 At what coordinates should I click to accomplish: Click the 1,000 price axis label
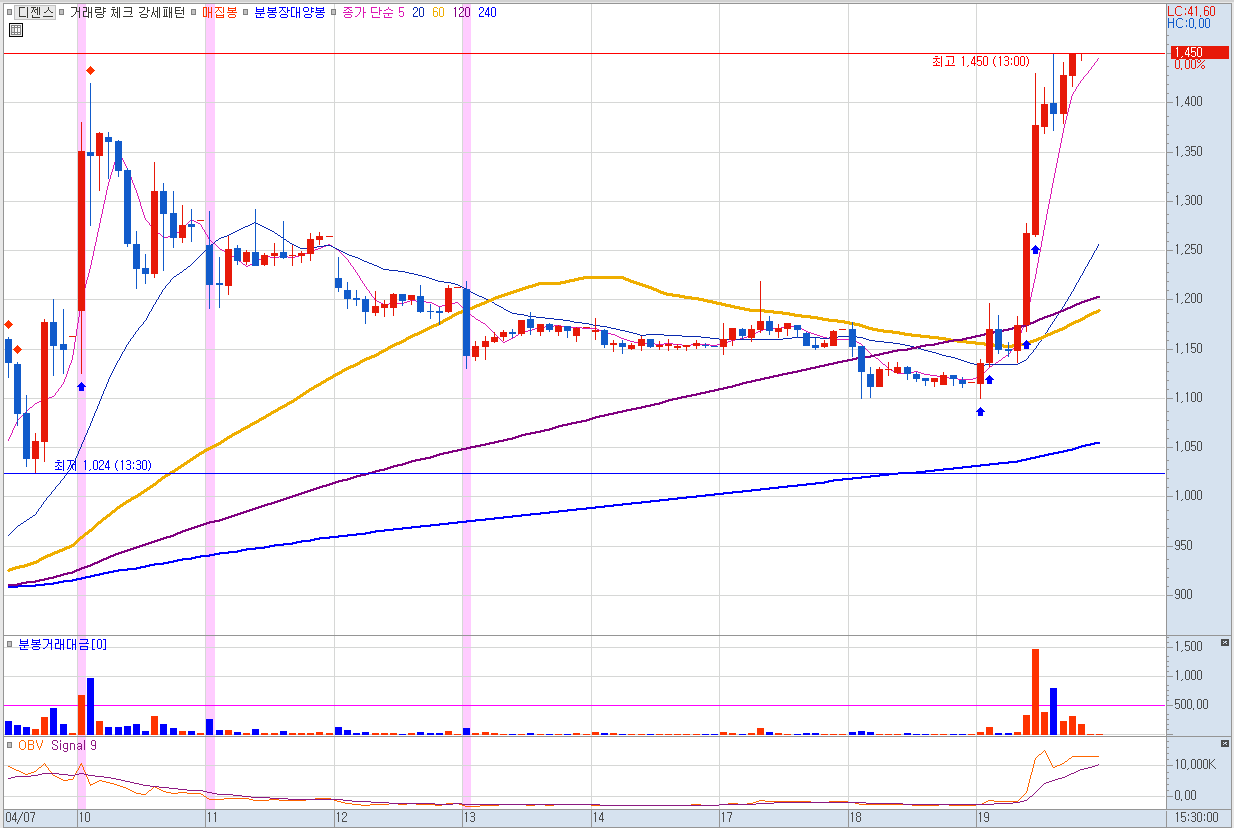[1188, 496]
